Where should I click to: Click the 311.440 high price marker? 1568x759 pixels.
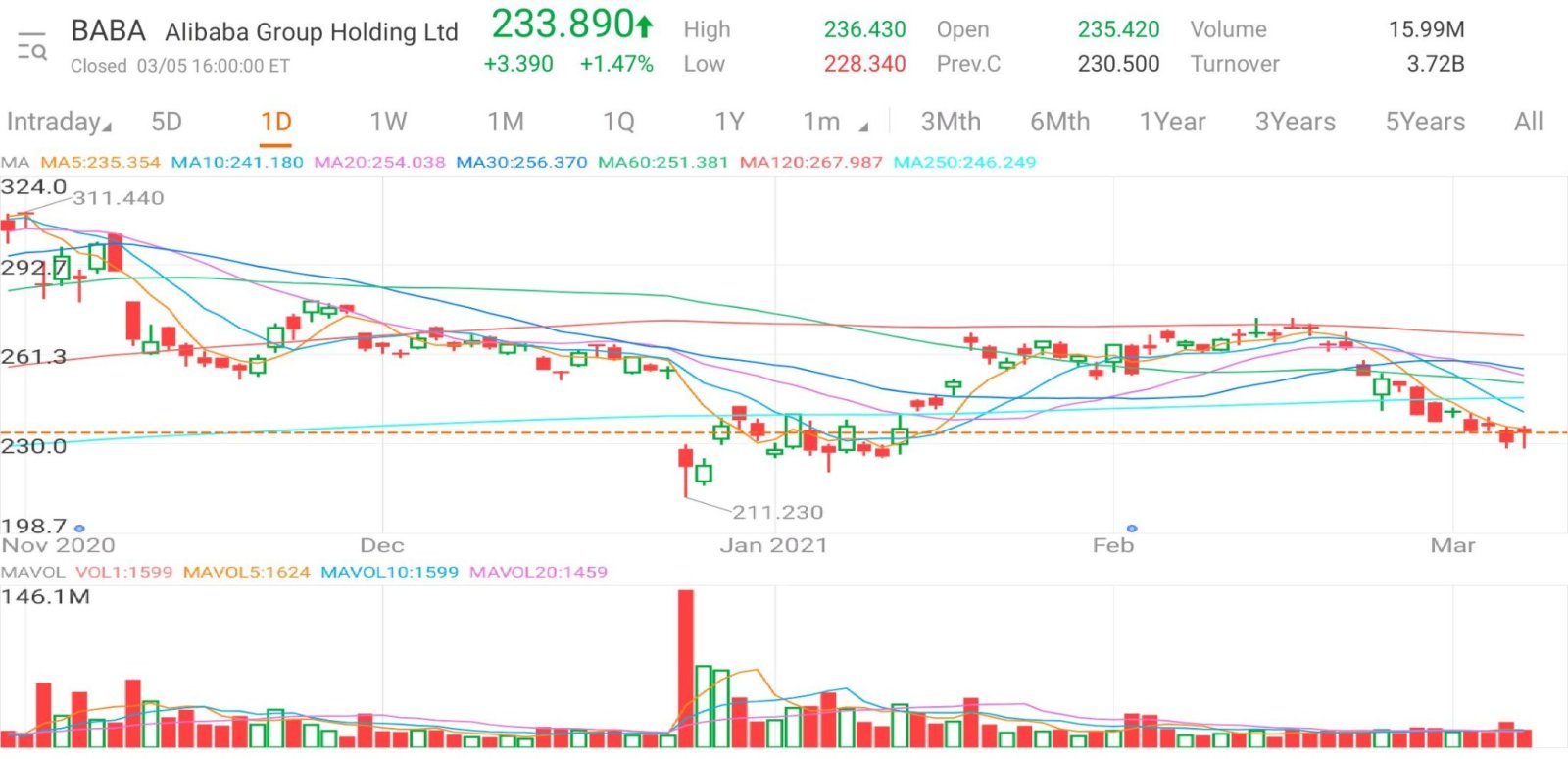coord(119,198)
